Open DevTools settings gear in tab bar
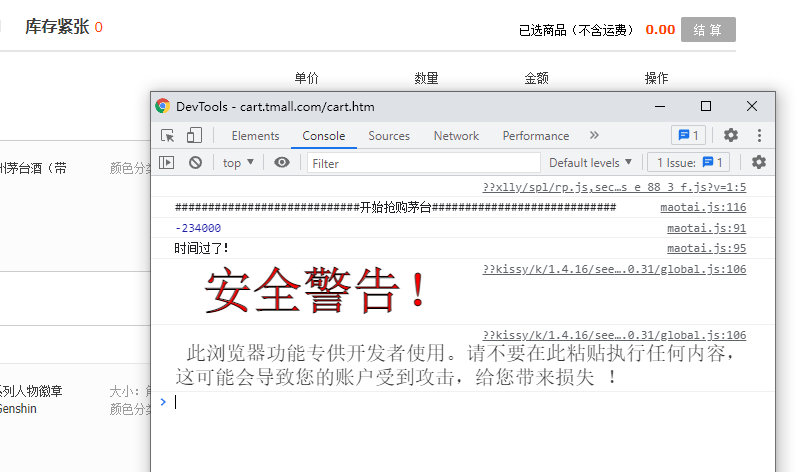Viewport: 803px width, 472px height. click(x=731, y=135)
